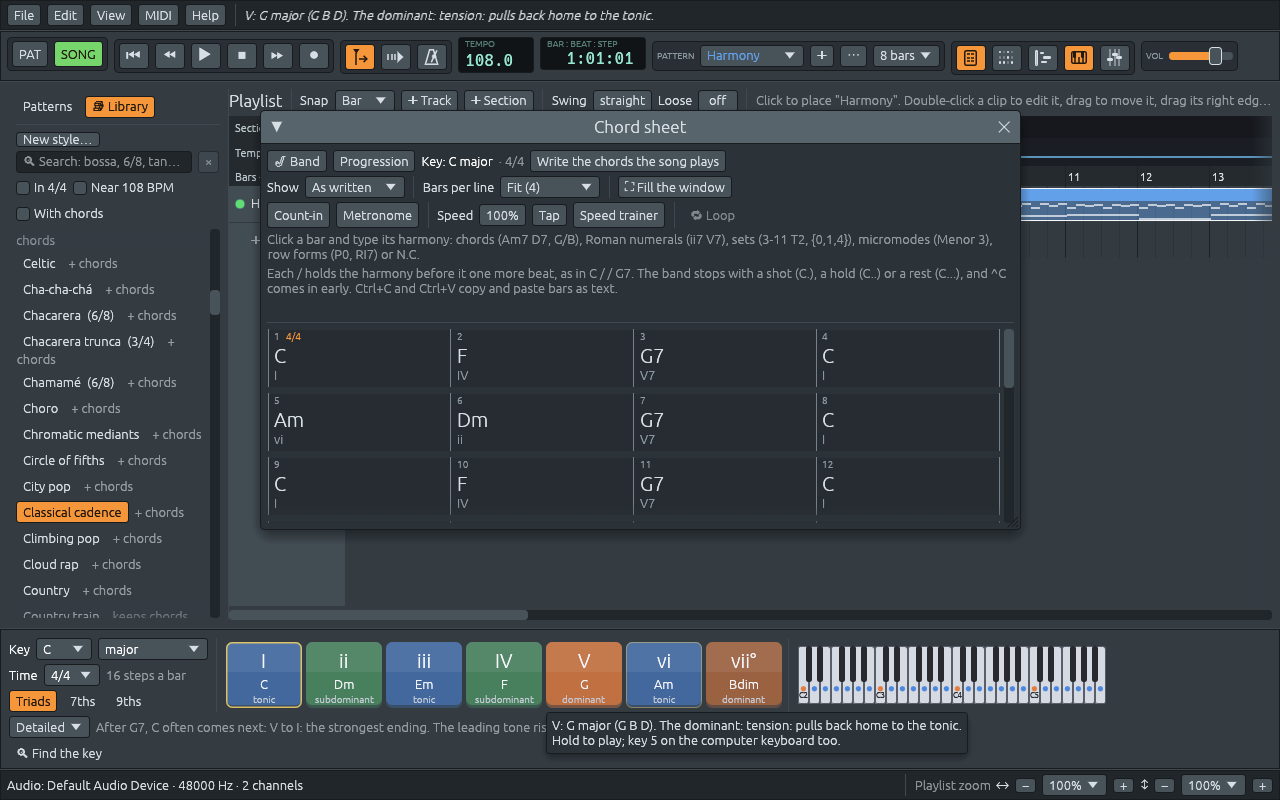
Task: Toggle the metronome icon in the transport bar
Action: (x=432, y=57)
